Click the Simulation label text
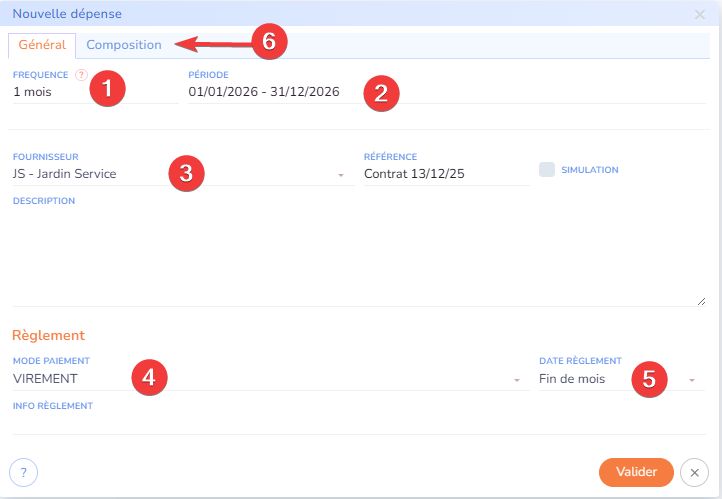This screenshot has height=499, width=722. pyautogui.click(x=589, y=170)
